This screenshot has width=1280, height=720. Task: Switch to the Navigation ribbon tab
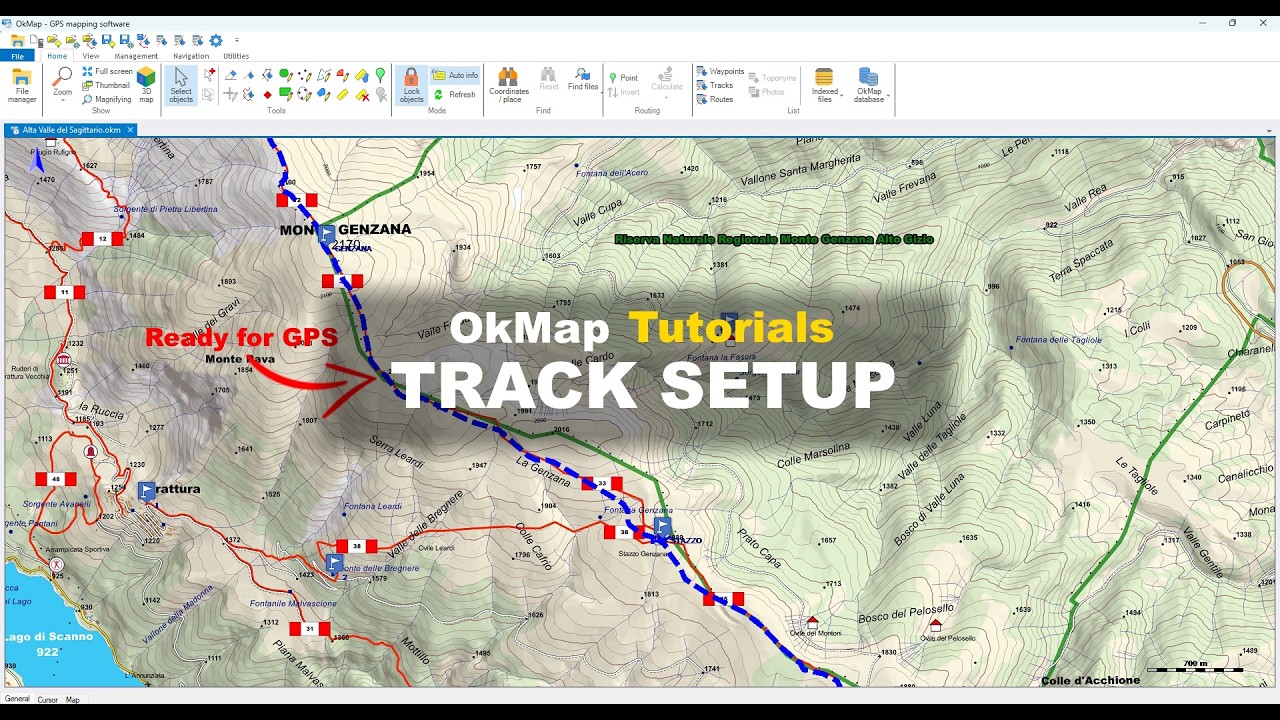191,56
